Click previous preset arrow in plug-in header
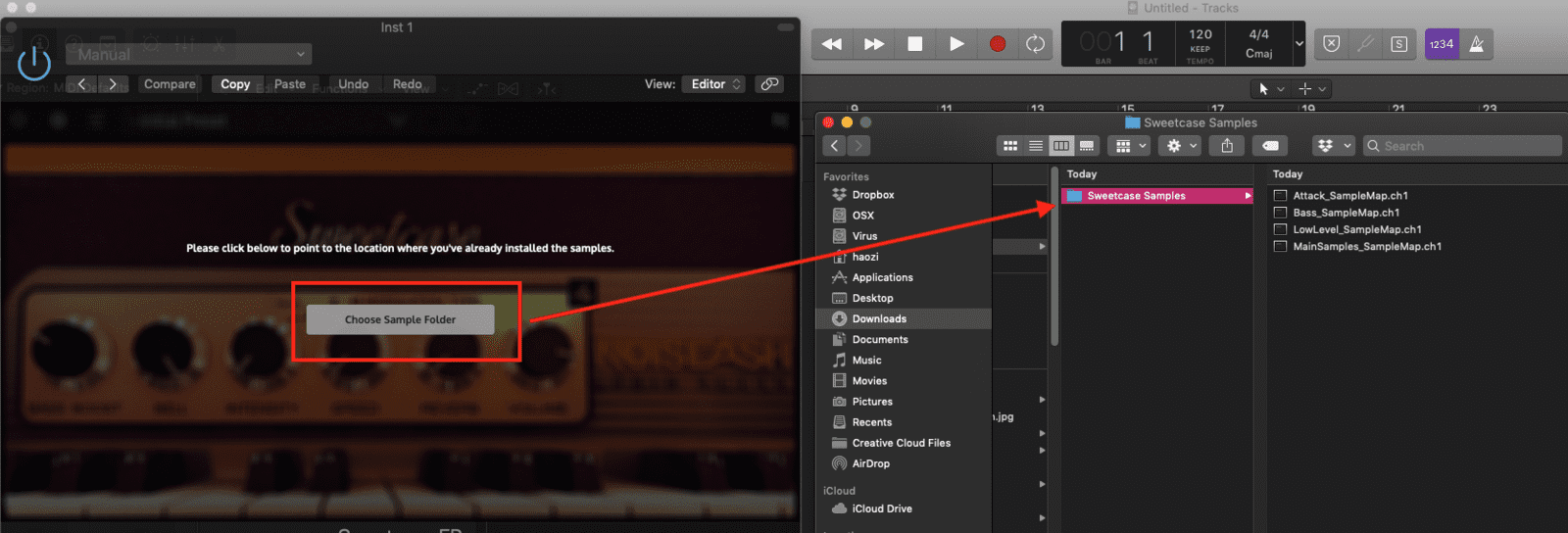Viewport: 1568px width, 533px height. pos(82,84)
